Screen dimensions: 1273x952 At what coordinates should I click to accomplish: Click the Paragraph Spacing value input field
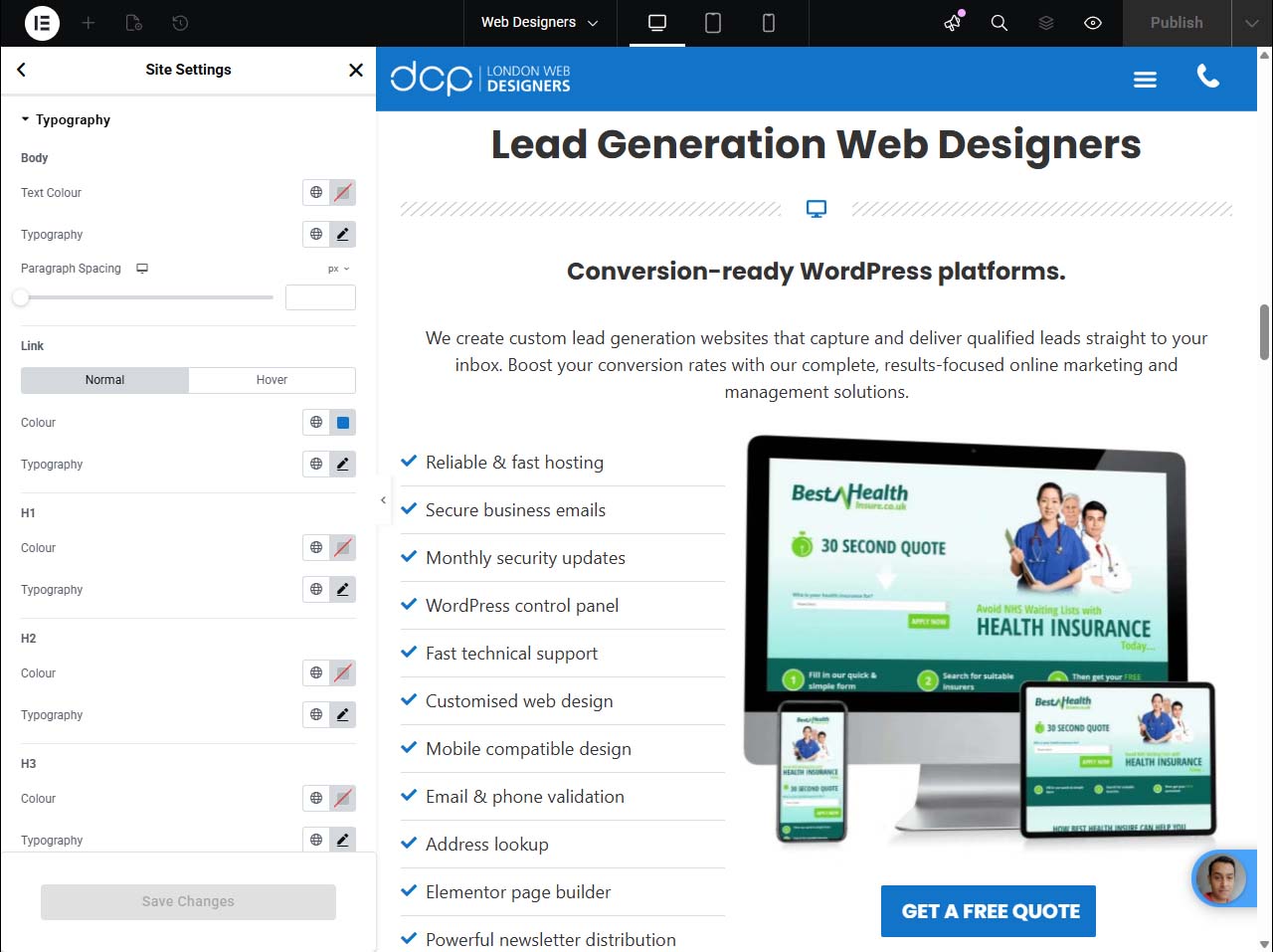coord(320,297)
